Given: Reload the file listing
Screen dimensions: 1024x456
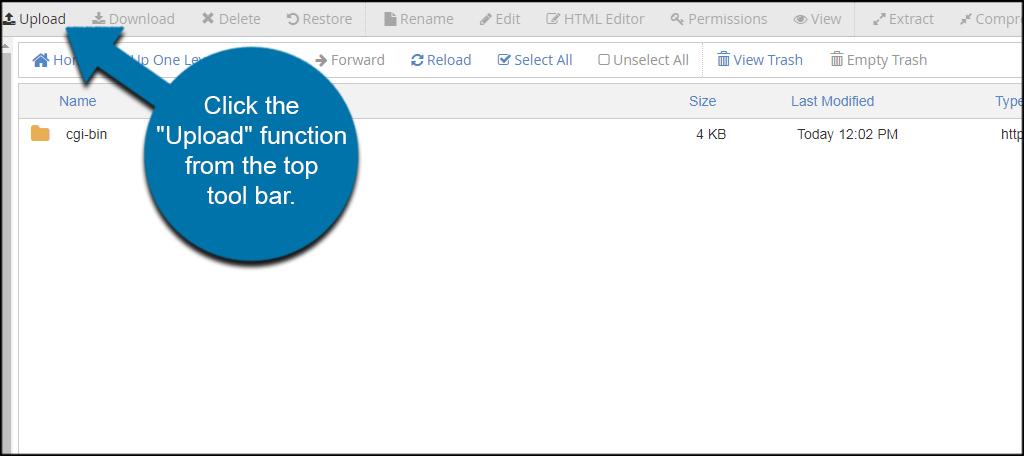Looking at the screenshot, I should pos(441,60).
